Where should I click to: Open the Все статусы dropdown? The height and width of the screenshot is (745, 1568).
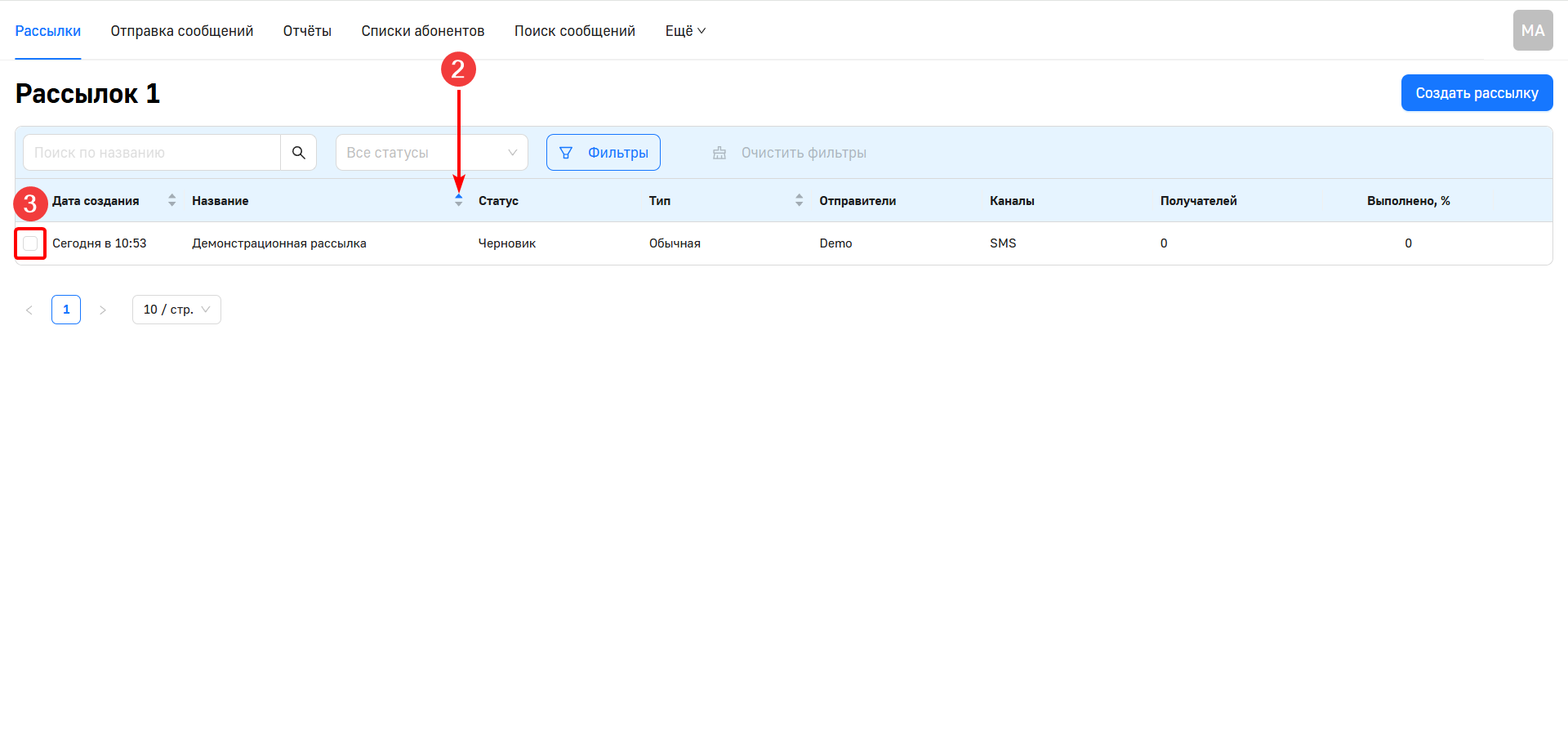click(431, 153)
